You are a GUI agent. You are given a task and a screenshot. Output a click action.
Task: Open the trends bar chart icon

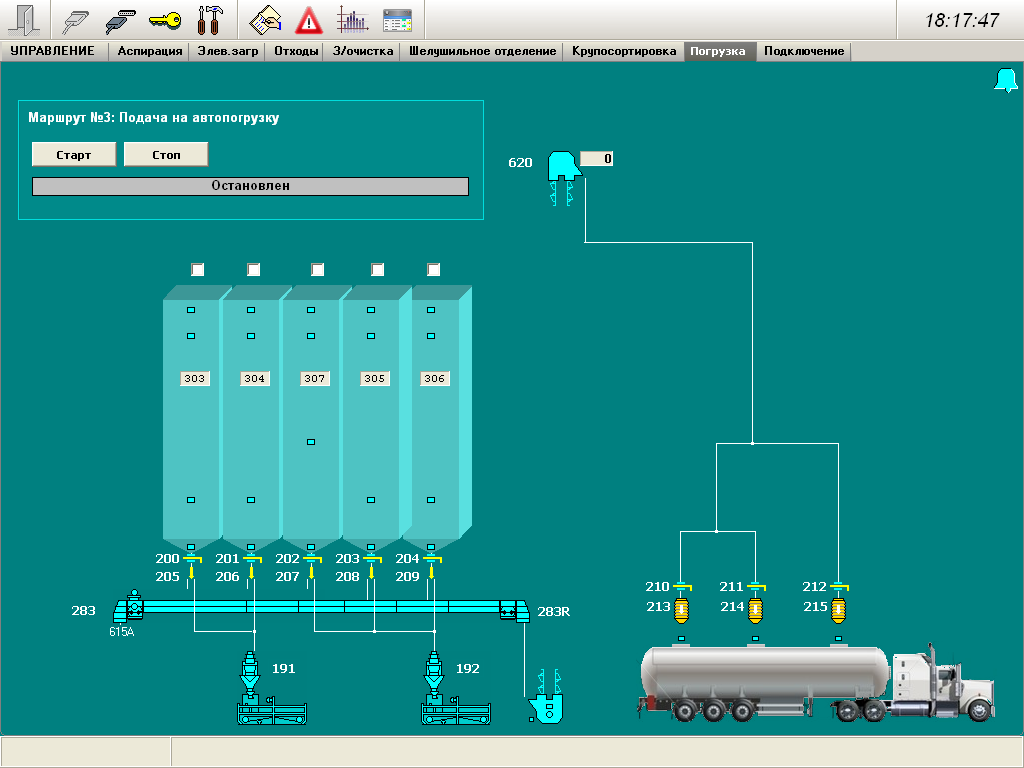coord(353,20)
